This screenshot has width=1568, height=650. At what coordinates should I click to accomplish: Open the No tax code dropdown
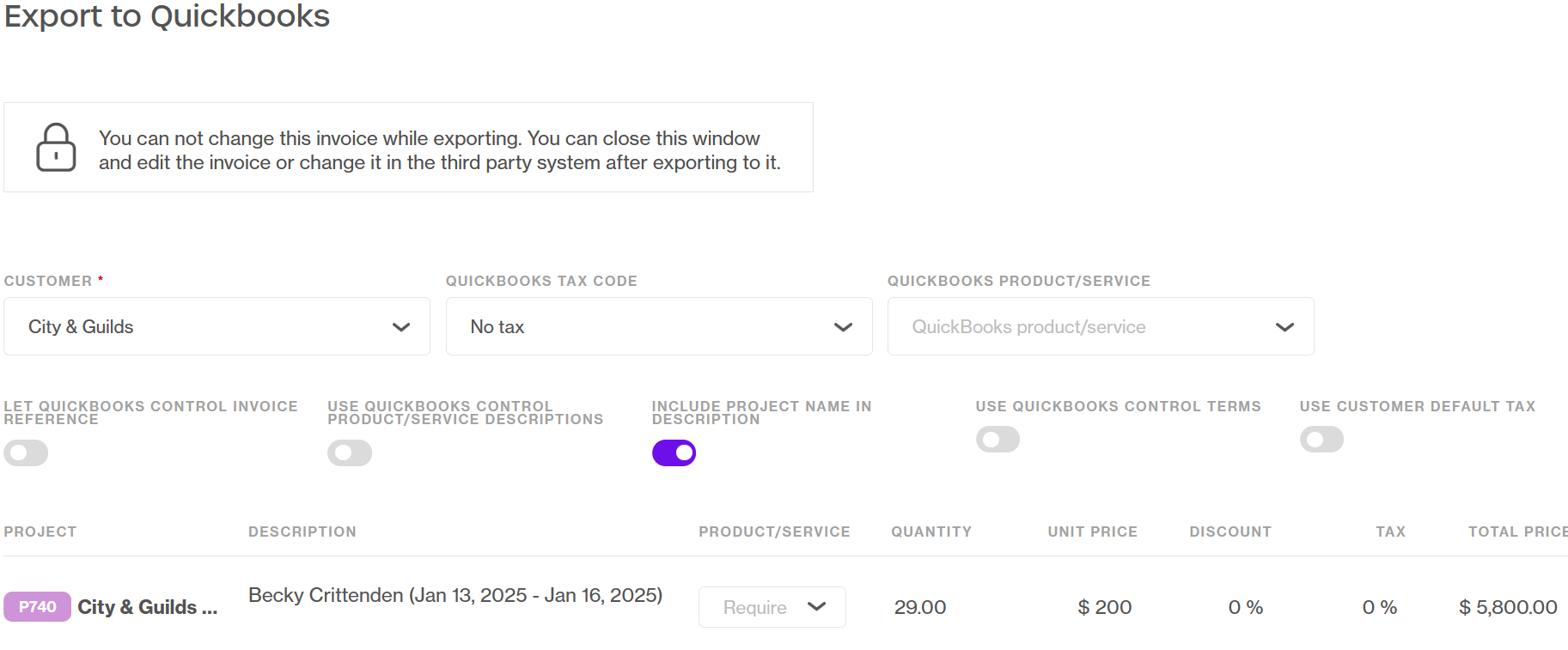tap(659, 326)
